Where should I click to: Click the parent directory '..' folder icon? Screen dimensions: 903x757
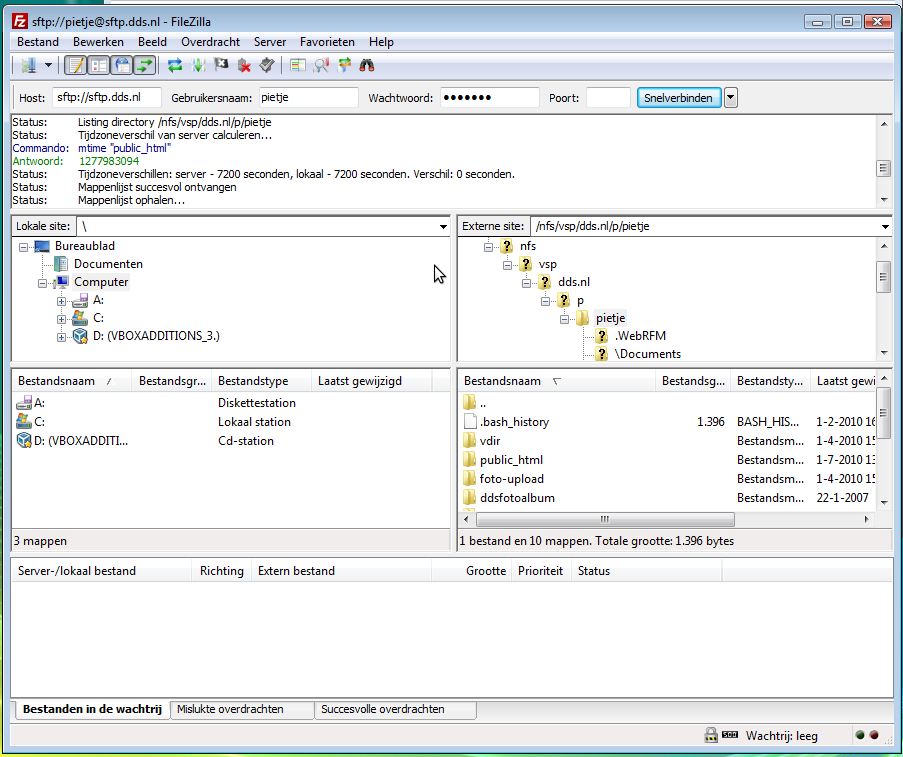pos(470,403)
